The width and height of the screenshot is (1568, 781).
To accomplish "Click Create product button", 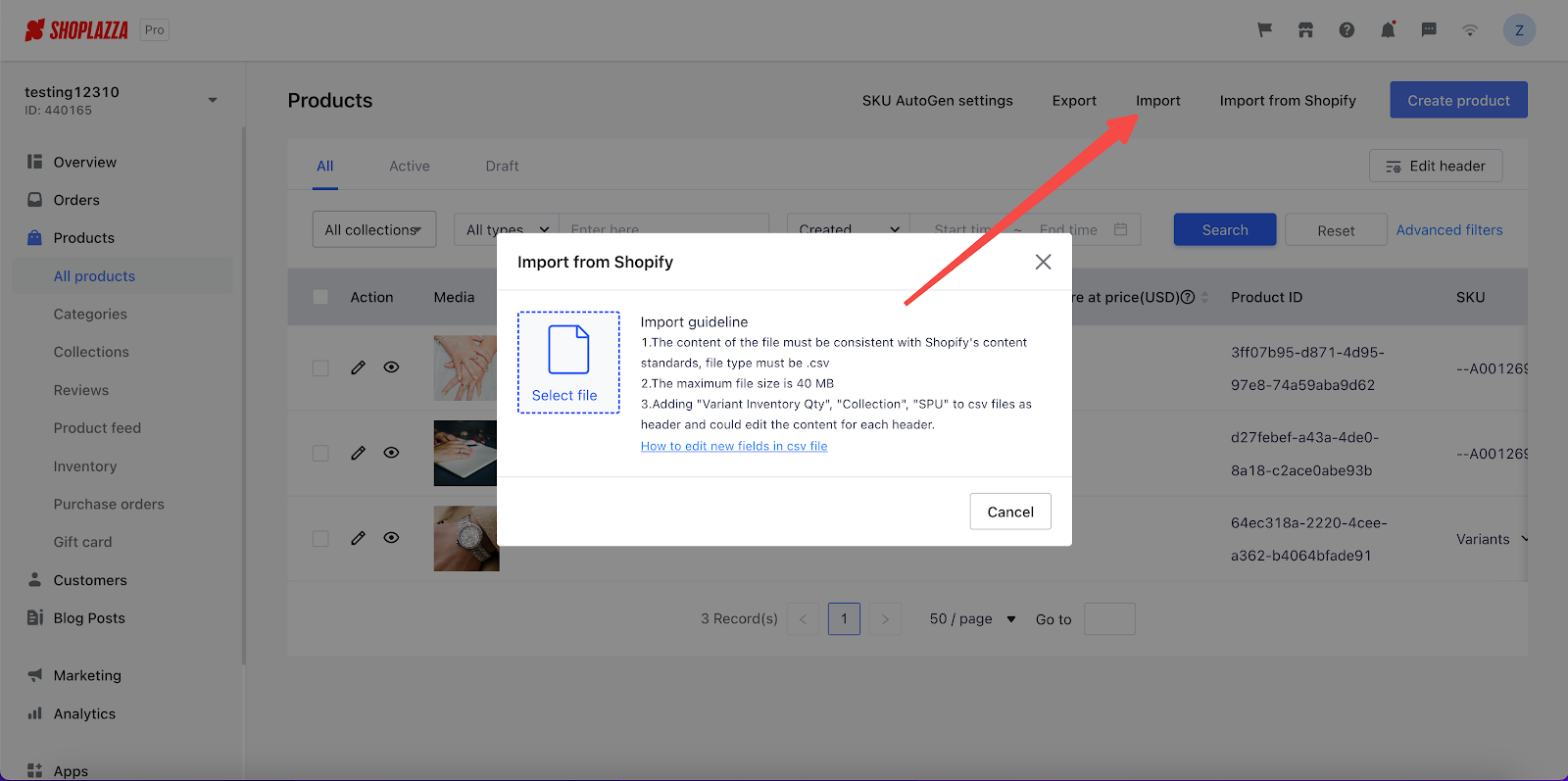I will 1458,100.
